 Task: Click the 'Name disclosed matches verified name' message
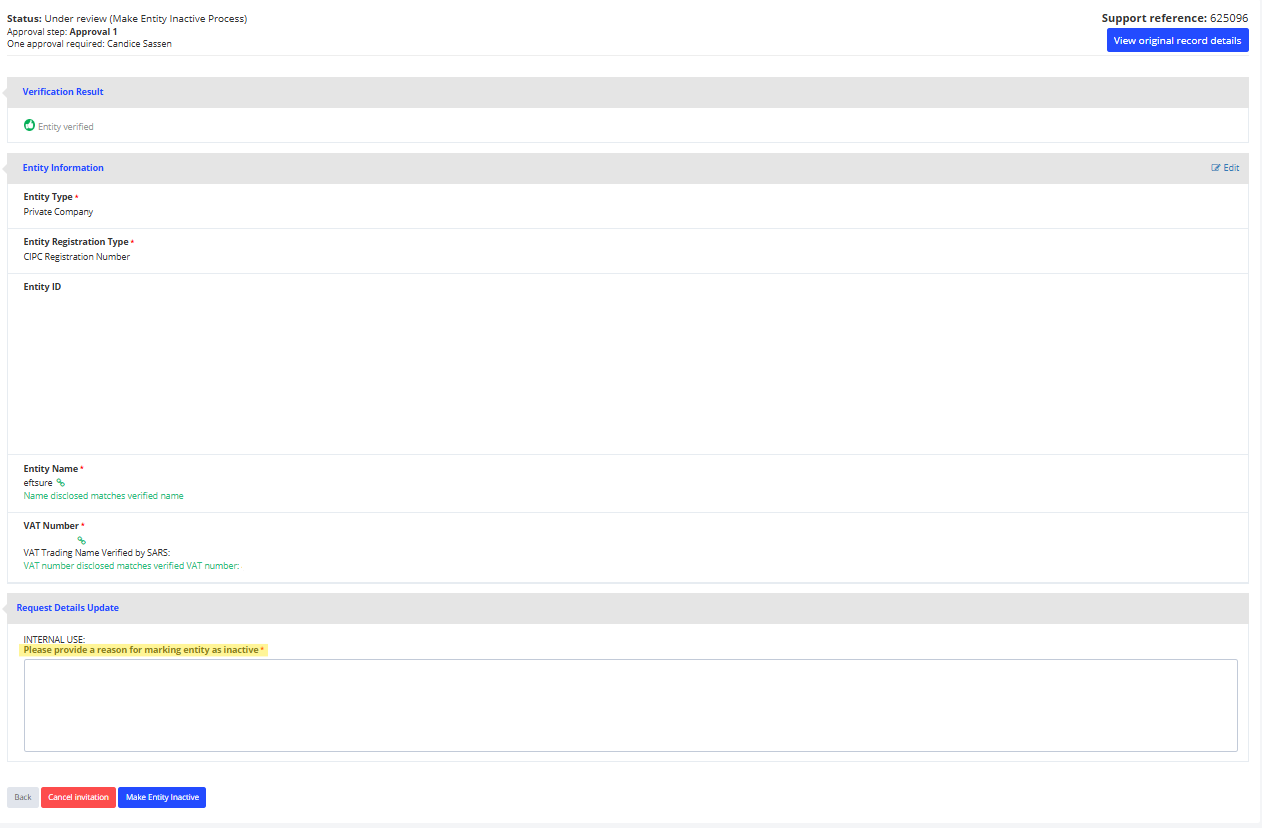point(104,496)
